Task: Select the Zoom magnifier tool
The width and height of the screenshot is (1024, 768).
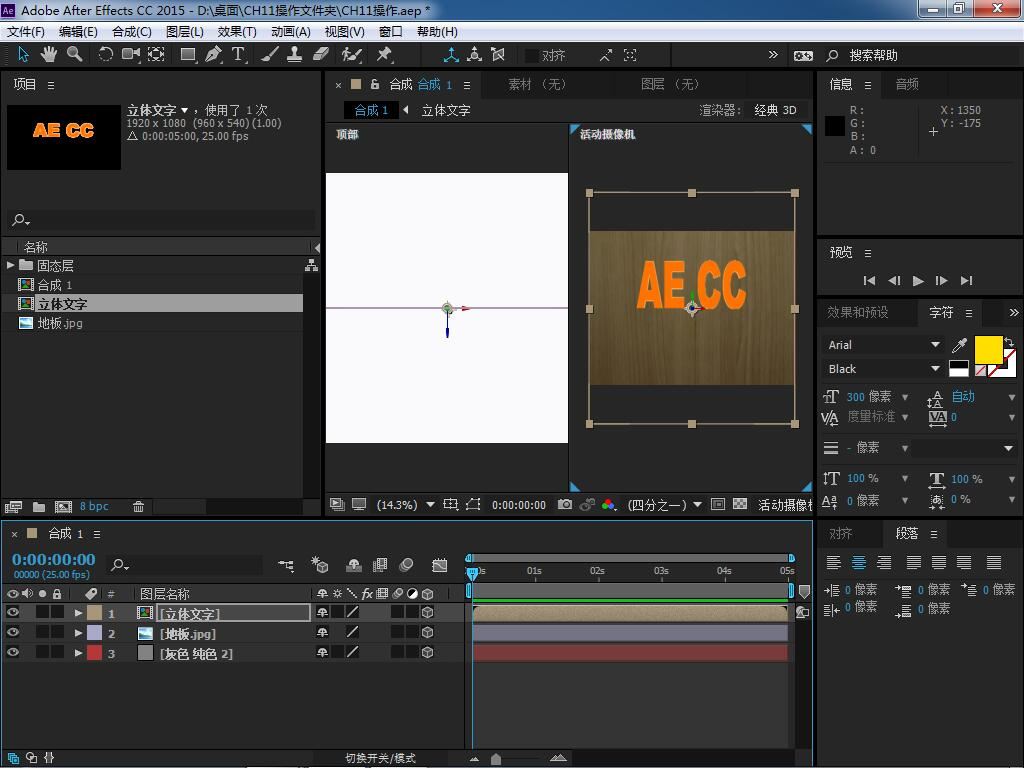Action: point(74,55)
